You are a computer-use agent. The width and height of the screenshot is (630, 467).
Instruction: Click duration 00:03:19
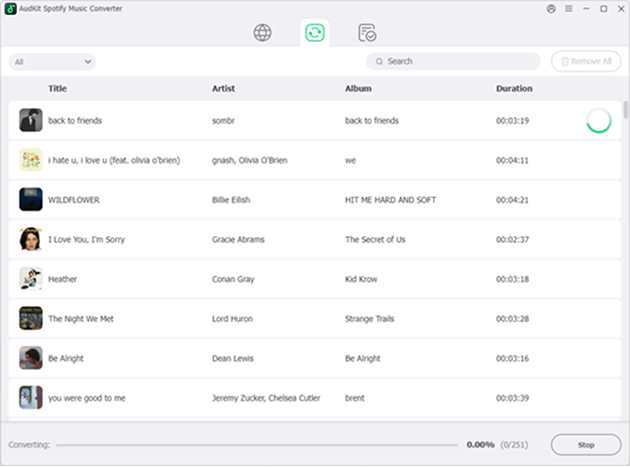512,121
